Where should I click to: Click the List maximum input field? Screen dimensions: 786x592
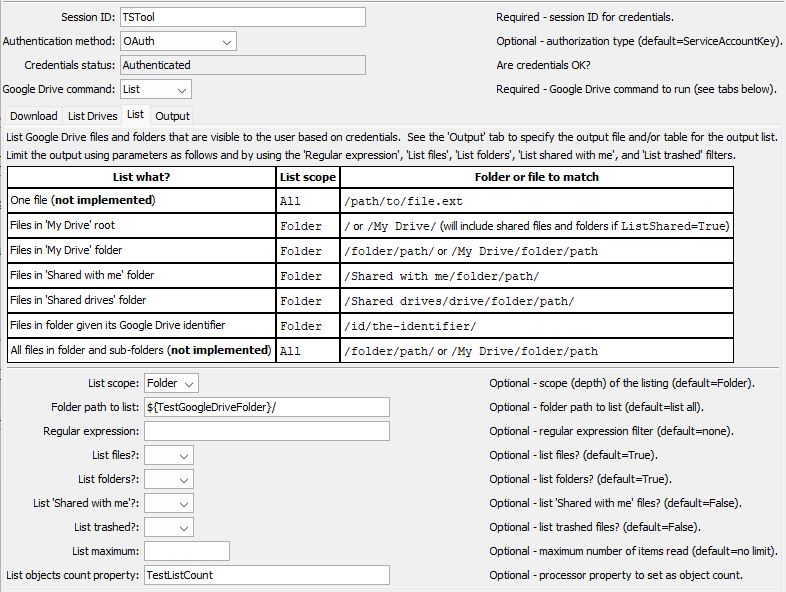pyautogui.click(x=187, y=551)
